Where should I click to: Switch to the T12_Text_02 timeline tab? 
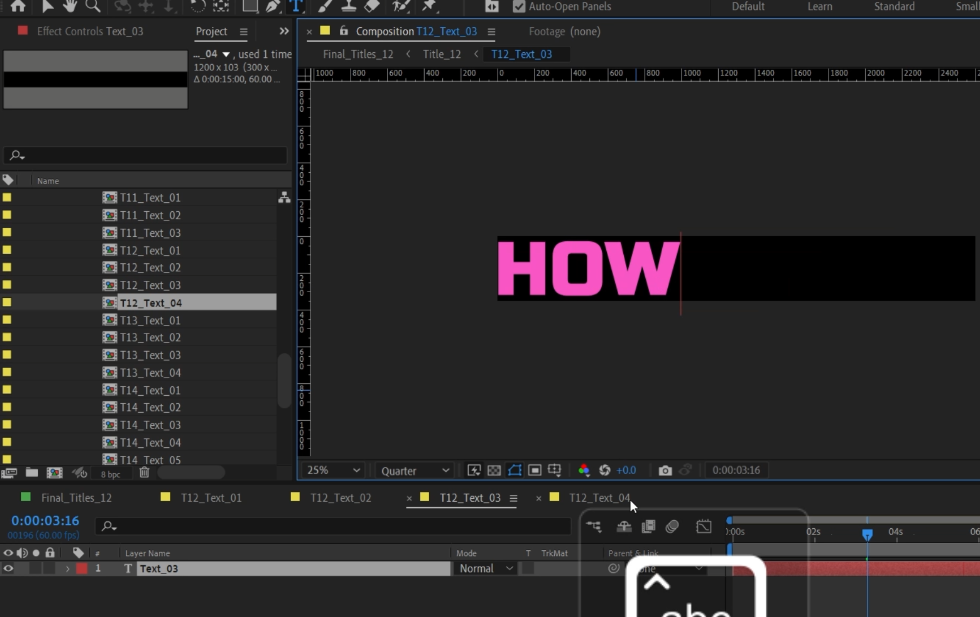tap(341, 498)
